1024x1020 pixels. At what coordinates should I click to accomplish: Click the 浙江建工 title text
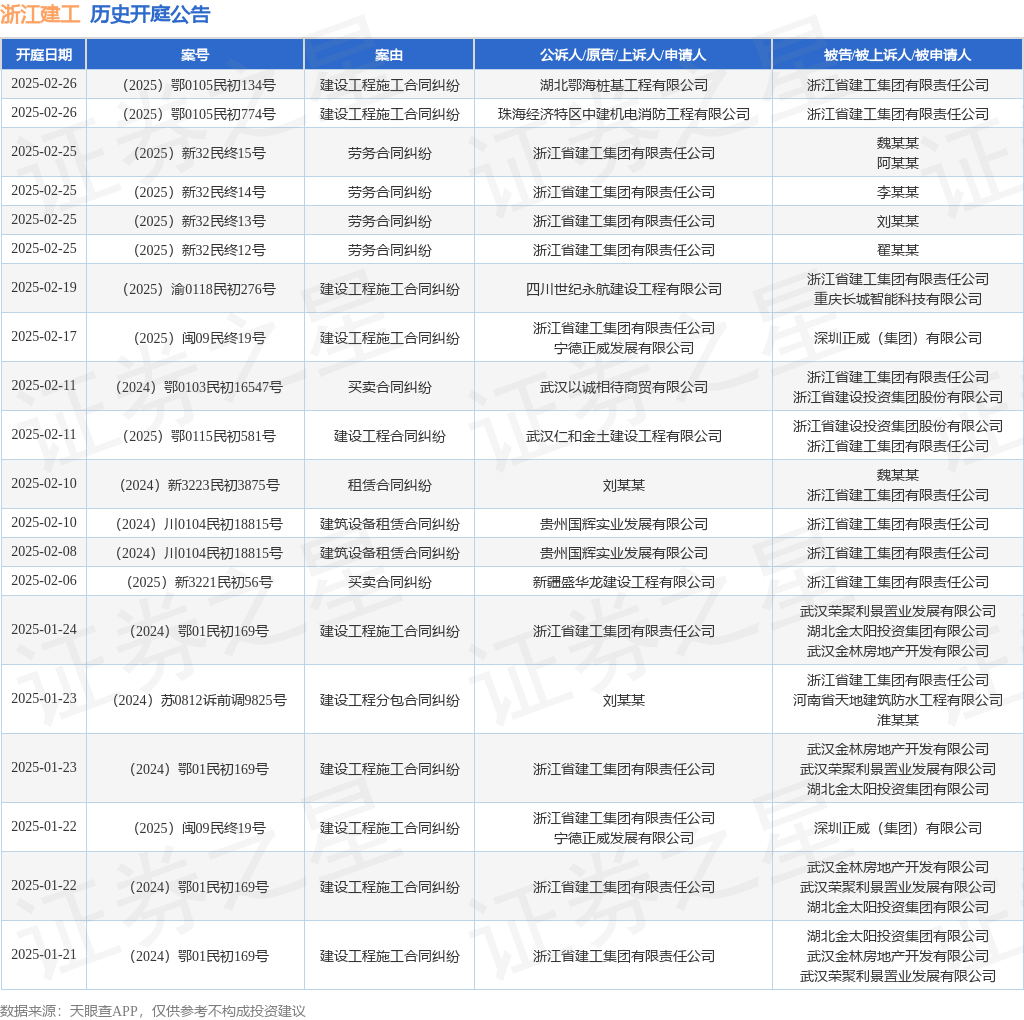(40, 14)
